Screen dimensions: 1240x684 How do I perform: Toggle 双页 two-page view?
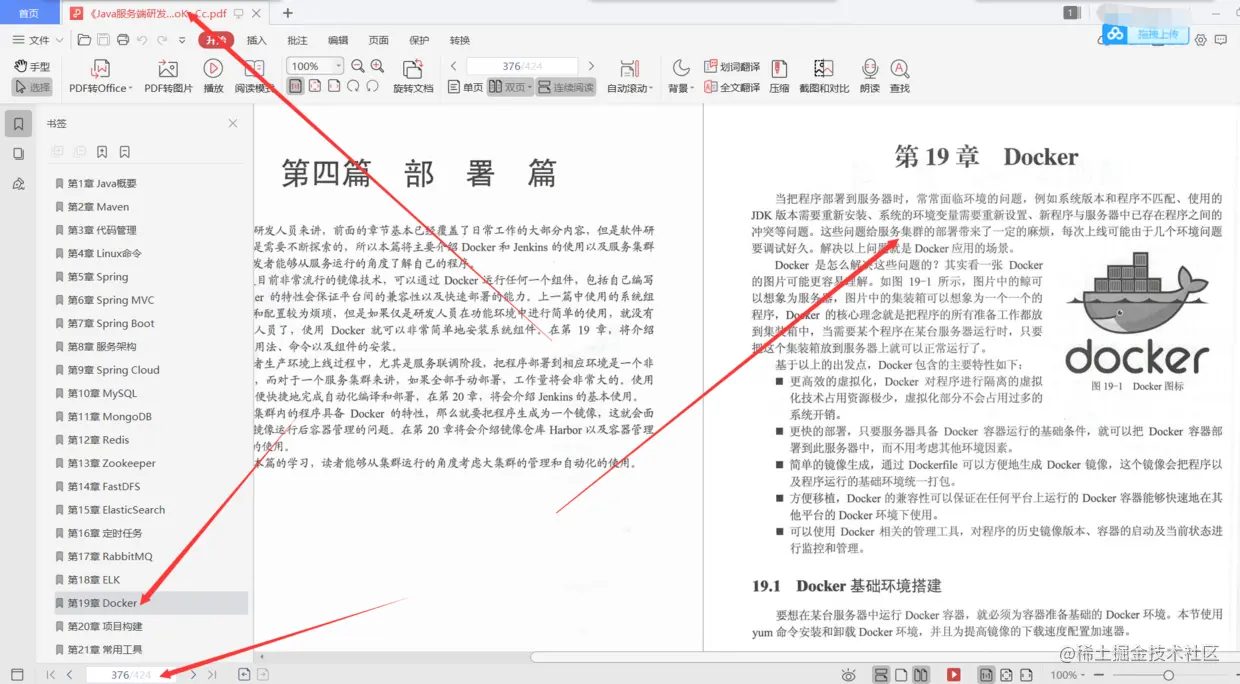point(510,87)
